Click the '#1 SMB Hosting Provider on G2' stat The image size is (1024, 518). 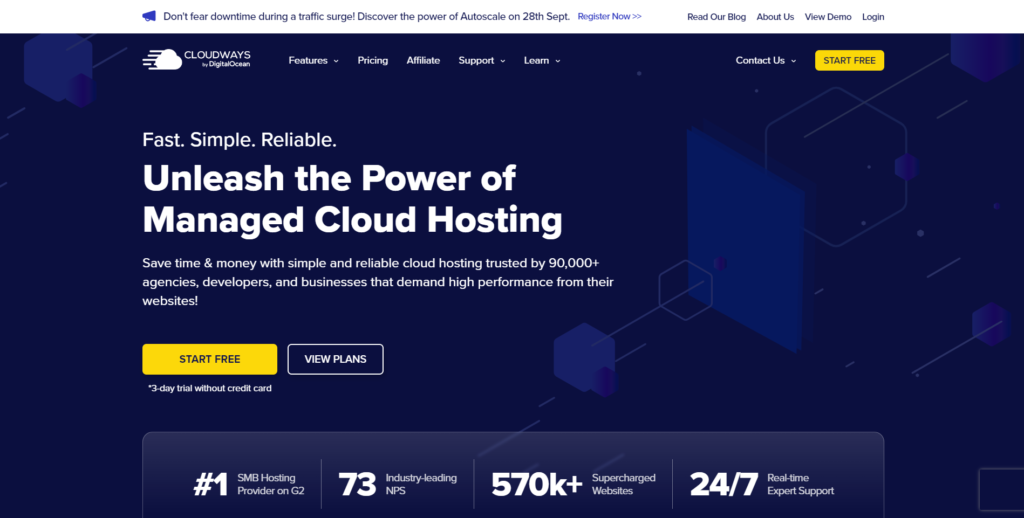(249, 484)
